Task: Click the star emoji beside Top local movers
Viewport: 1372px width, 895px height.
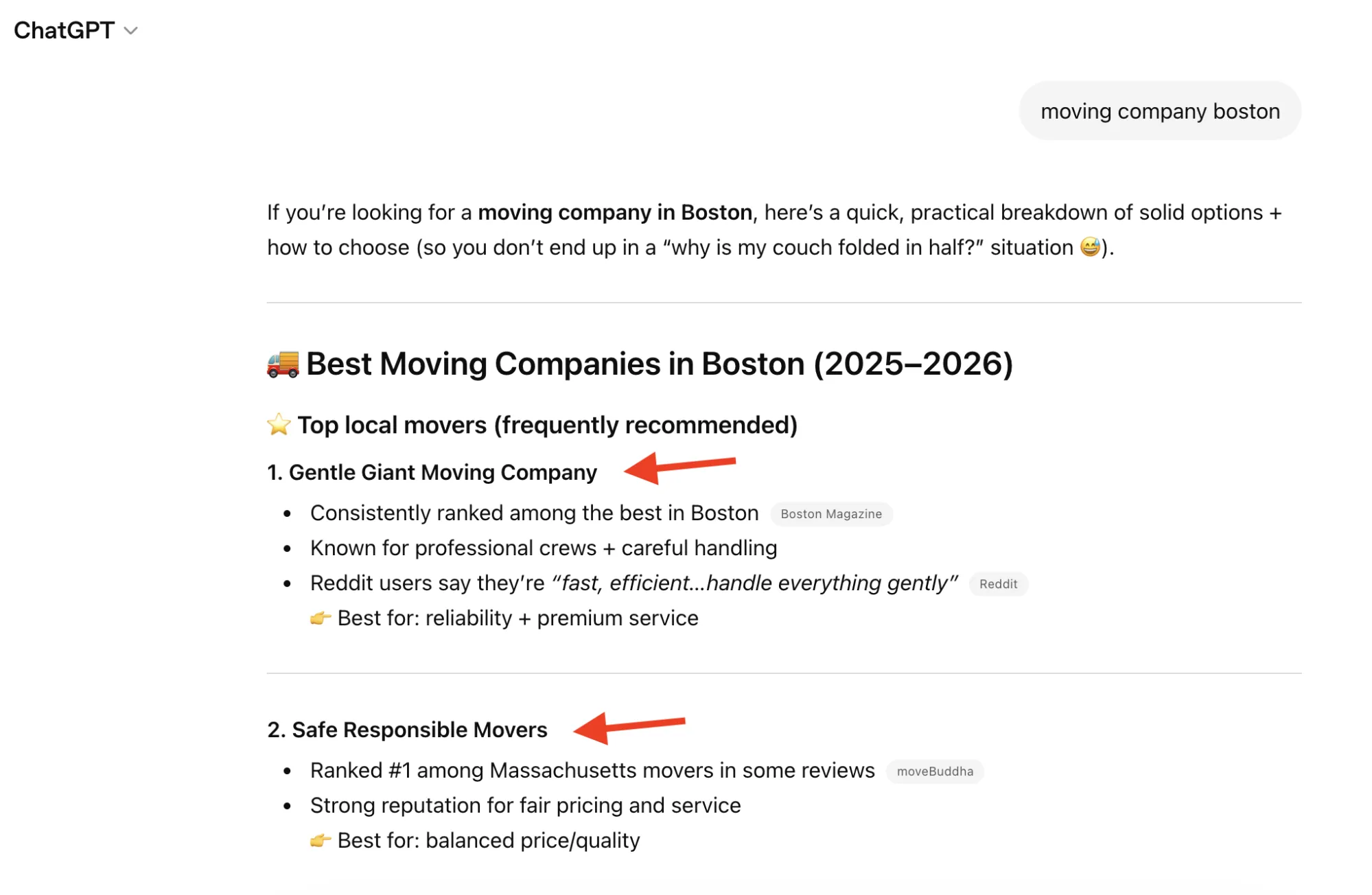Action: (279, 425)
